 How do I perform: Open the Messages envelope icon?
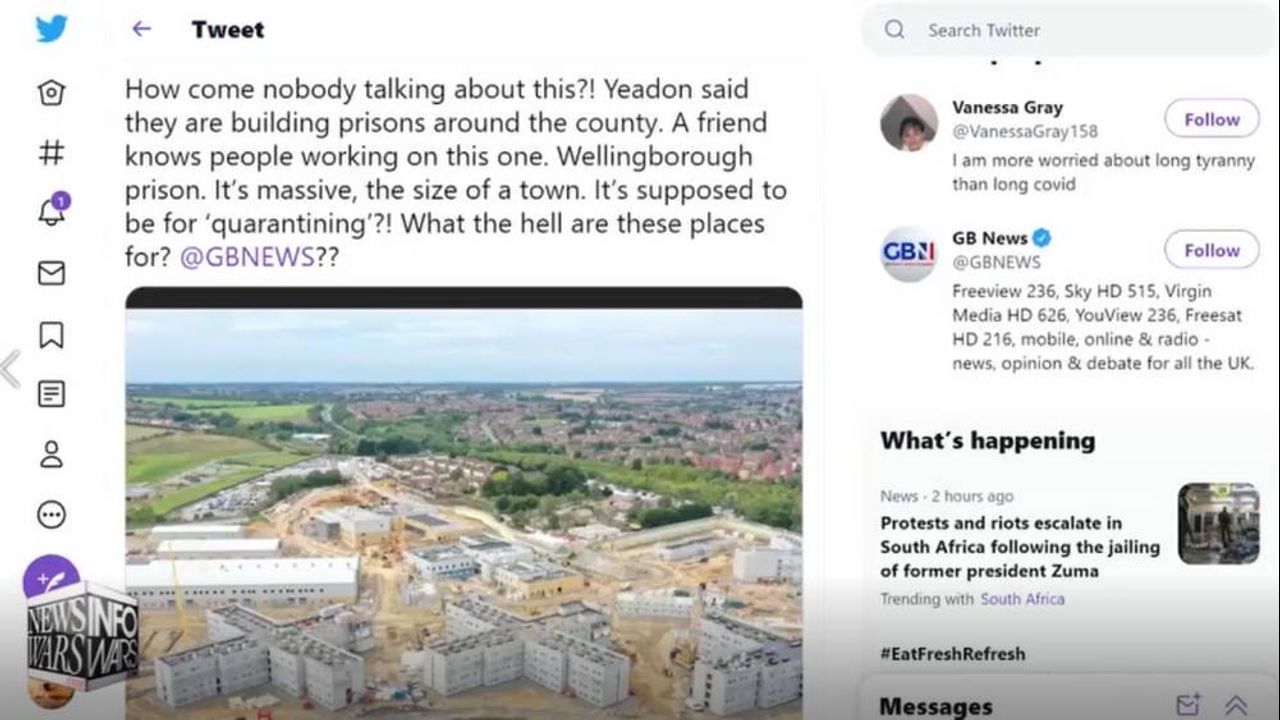pos(51,273)
